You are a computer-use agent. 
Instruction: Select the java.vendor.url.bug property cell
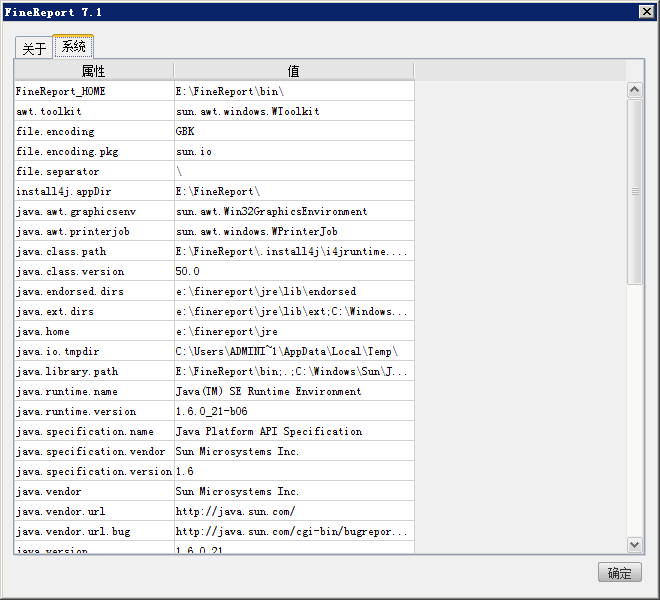tap(94, 531)
